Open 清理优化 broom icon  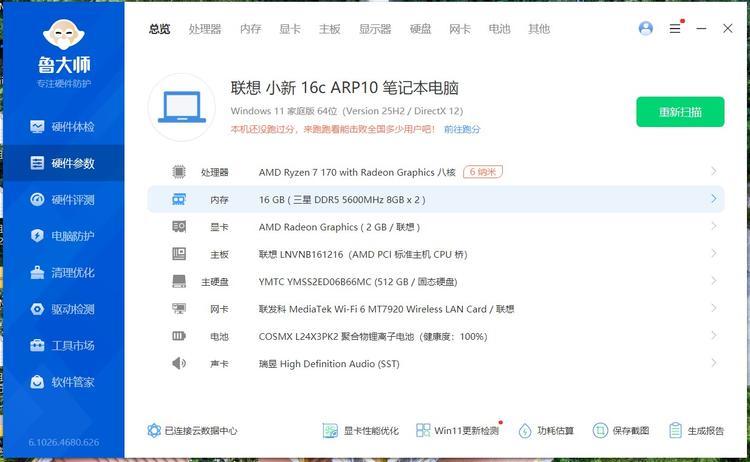click(37, 272)
